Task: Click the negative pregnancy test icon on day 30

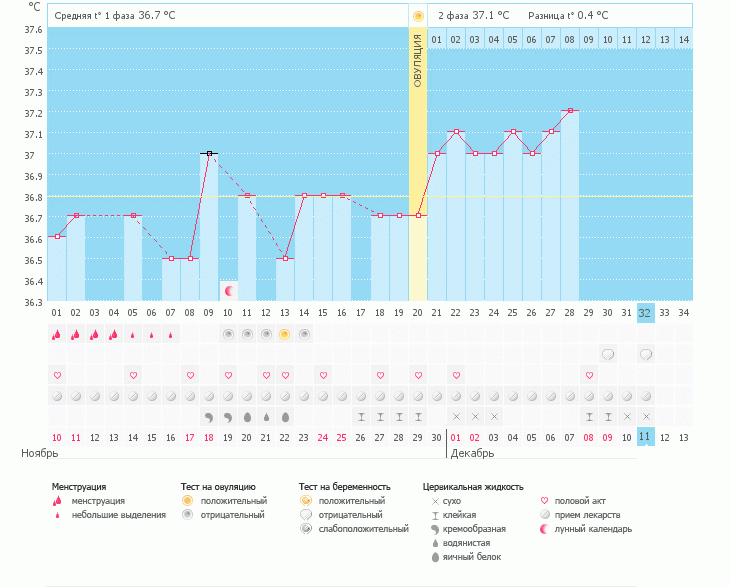Action: click(608, 354)
